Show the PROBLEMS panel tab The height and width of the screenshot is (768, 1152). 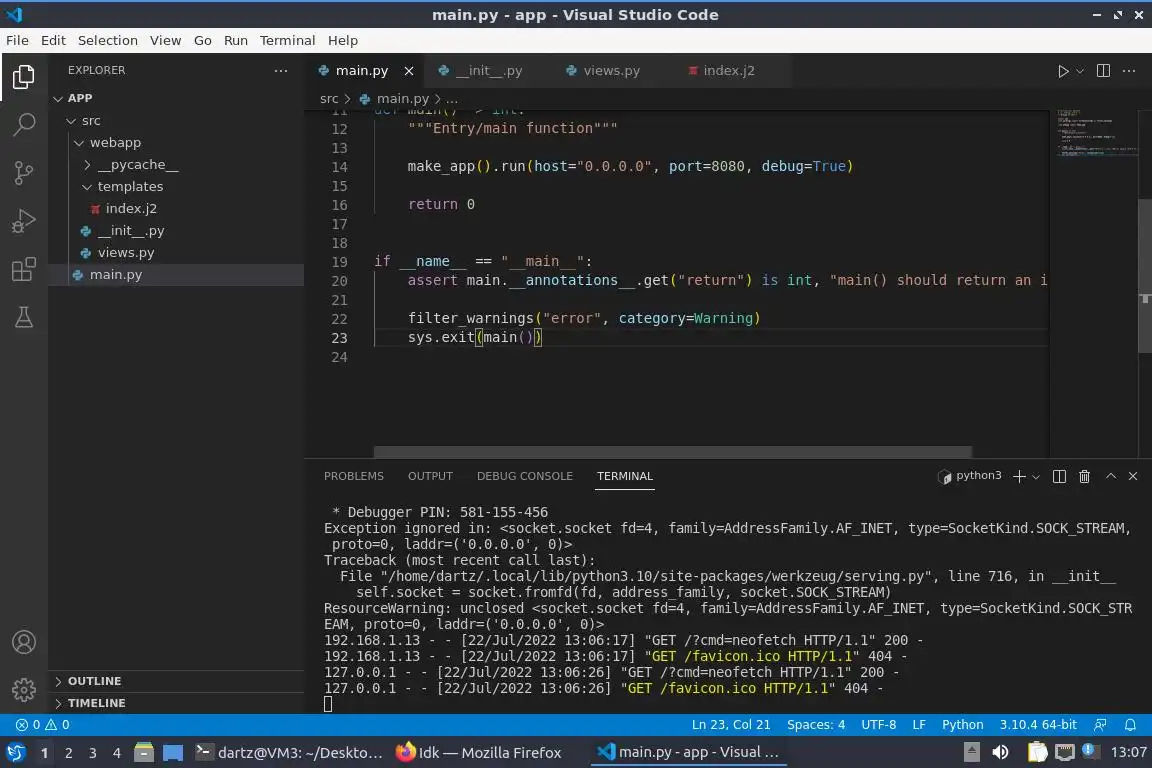[x=353, y=476]
